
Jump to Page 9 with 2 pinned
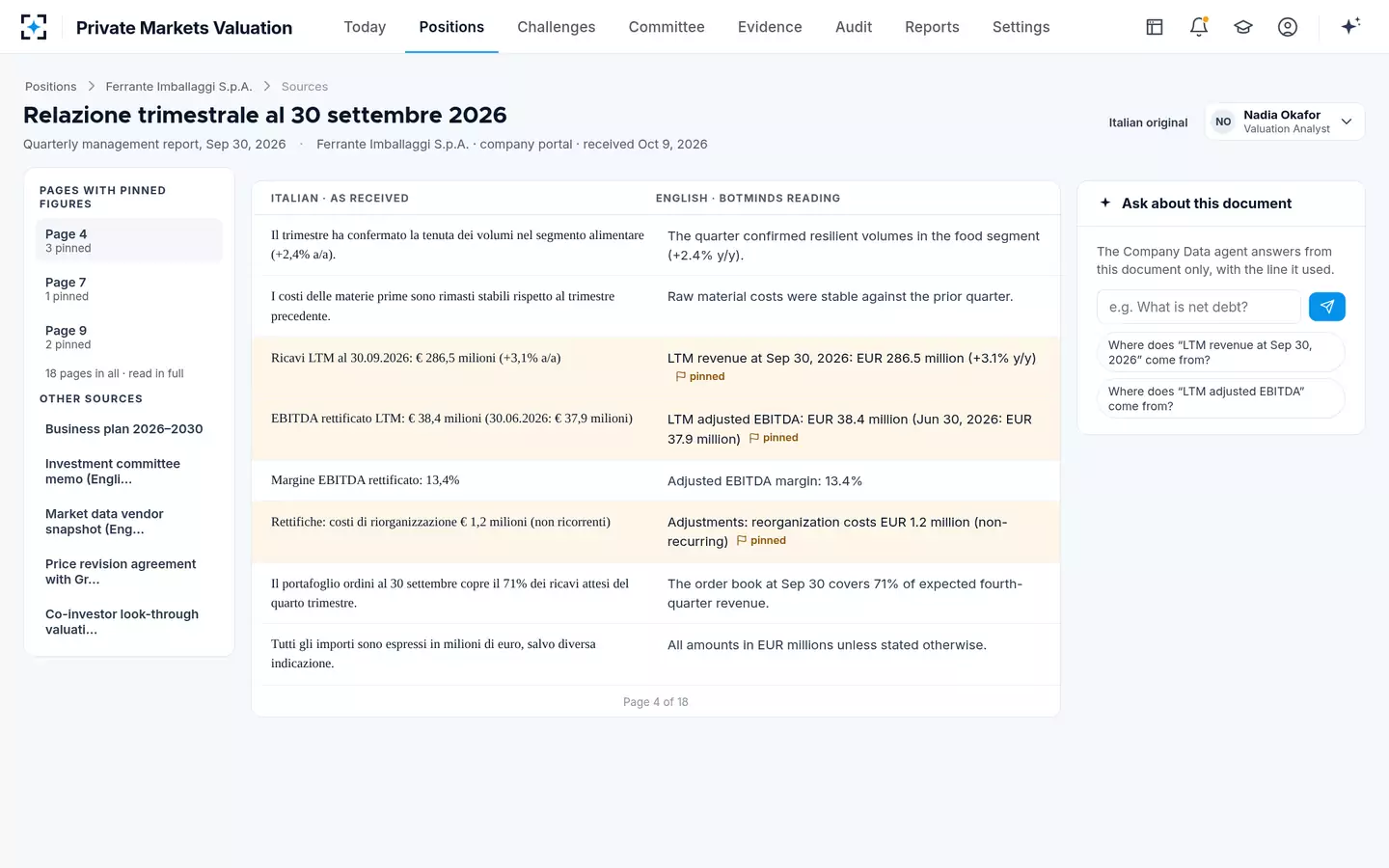coord(129,337)
